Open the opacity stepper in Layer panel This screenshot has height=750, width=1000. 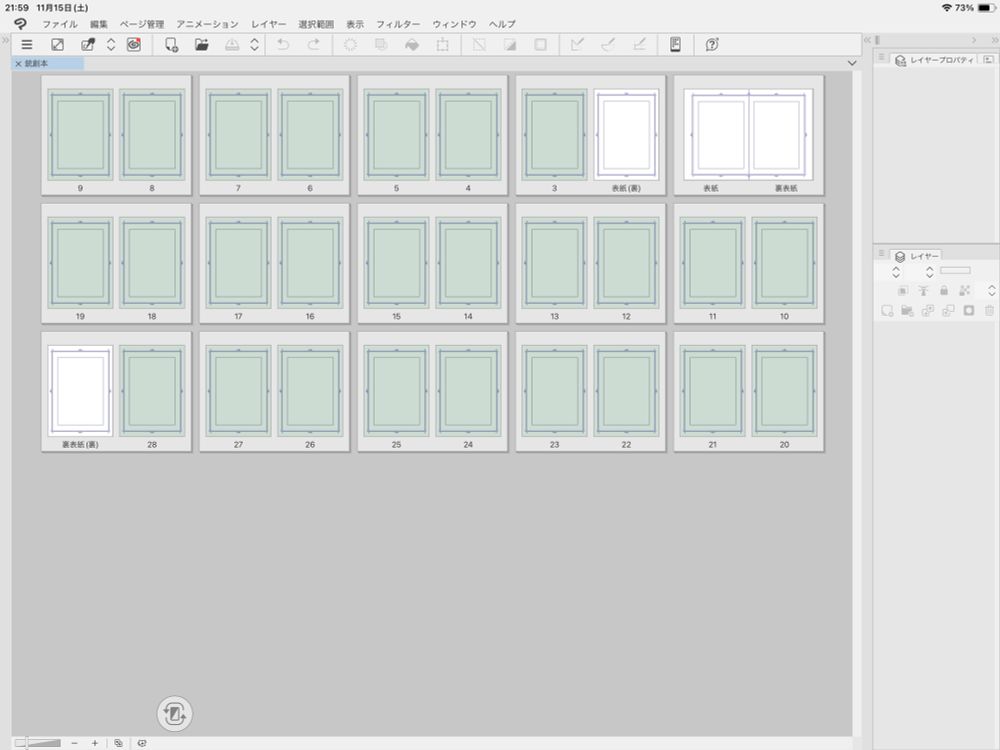pyautogui.click(x=930, y=272)
